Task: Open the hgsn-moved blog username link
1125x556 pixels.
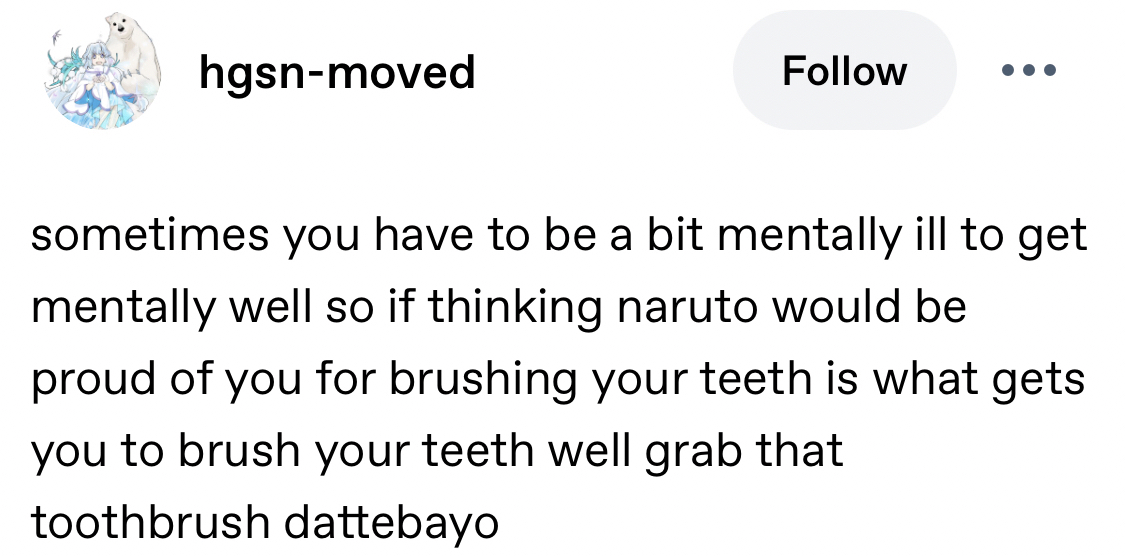Action: click(337, 72)
